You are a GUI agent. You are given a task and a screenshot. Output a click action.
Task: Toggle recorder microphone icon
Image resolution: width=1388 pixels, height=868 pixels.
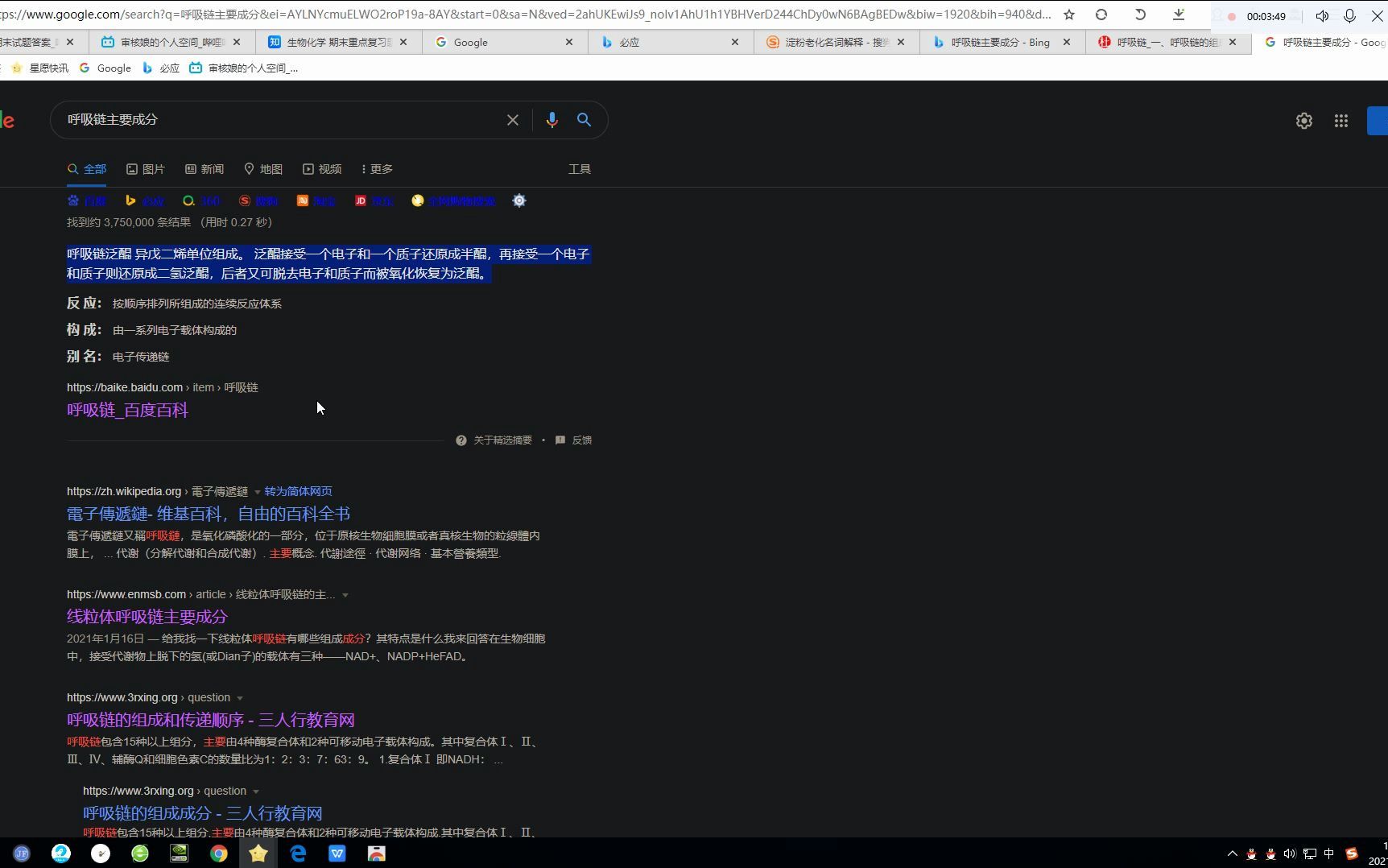point(1350,16)
